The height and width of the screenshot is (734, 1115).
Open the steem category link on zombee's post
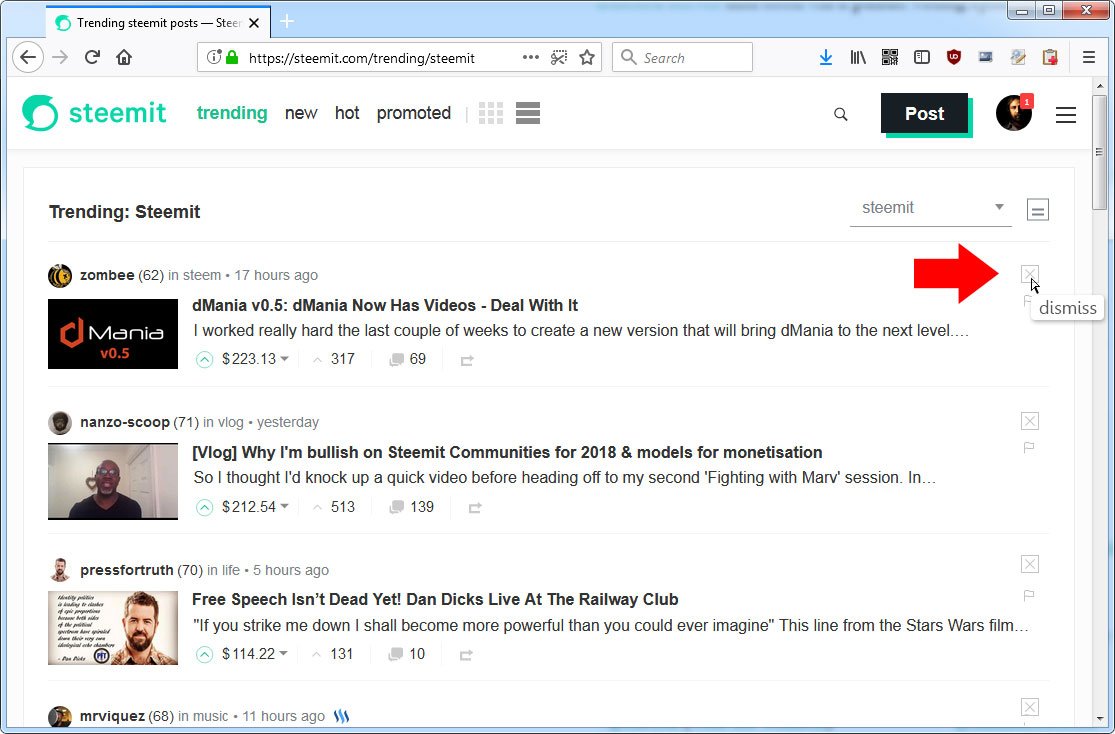202,275
